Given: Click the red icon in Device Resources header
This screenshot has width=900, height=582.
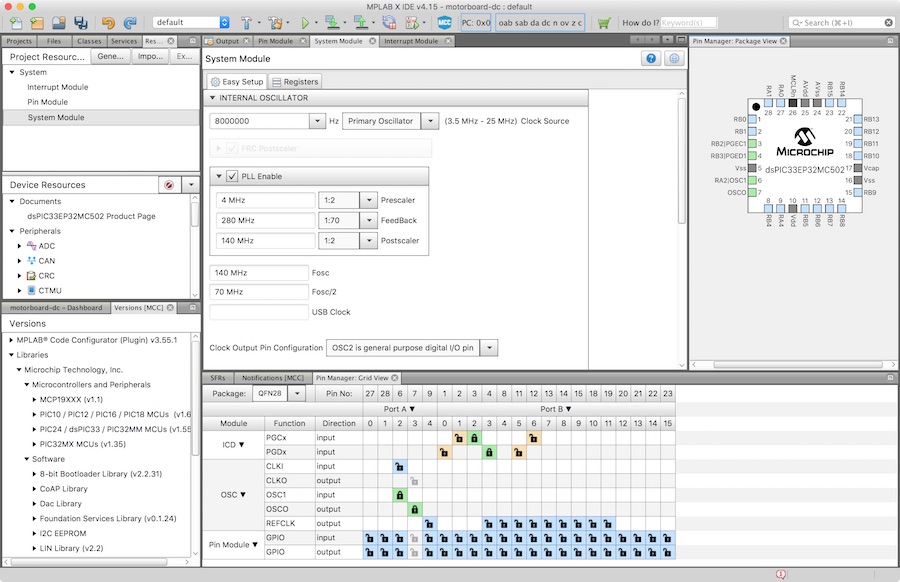Looking at the screenshot, I should pos(169,185).
